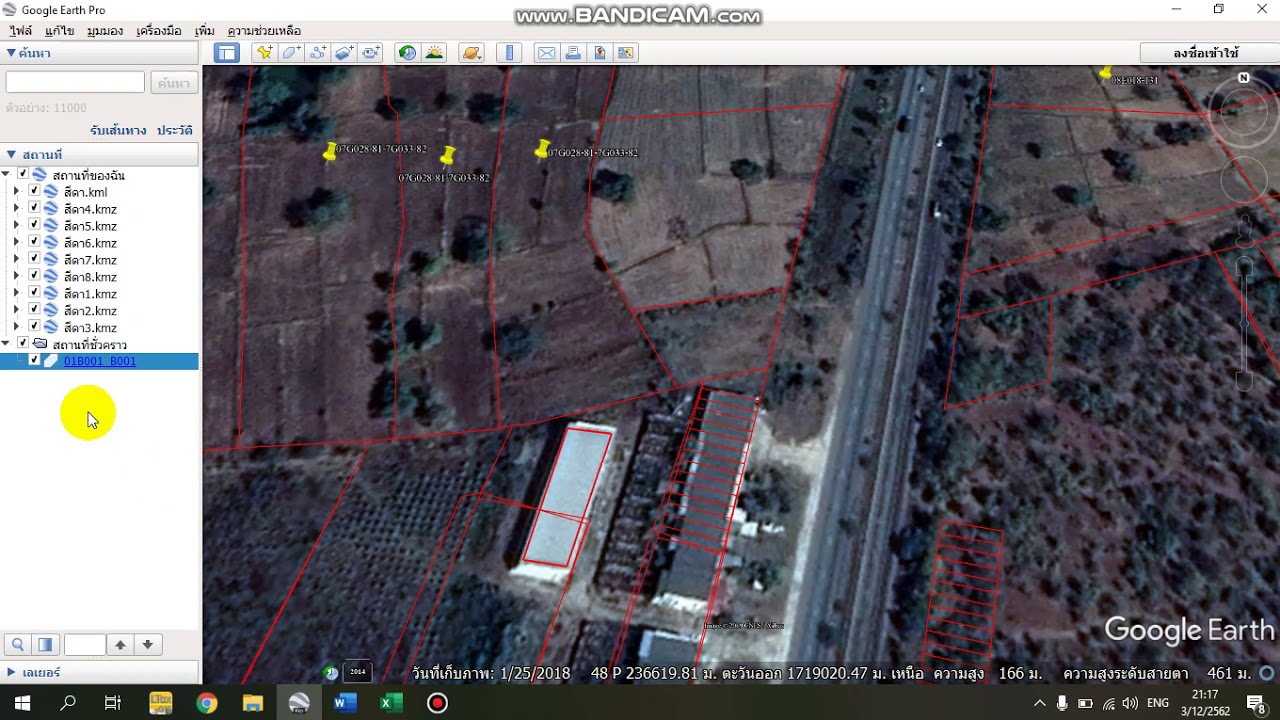Click the search magnifier icon below Places
This screenshot has width=1280, height=720.
click(18, 645)
